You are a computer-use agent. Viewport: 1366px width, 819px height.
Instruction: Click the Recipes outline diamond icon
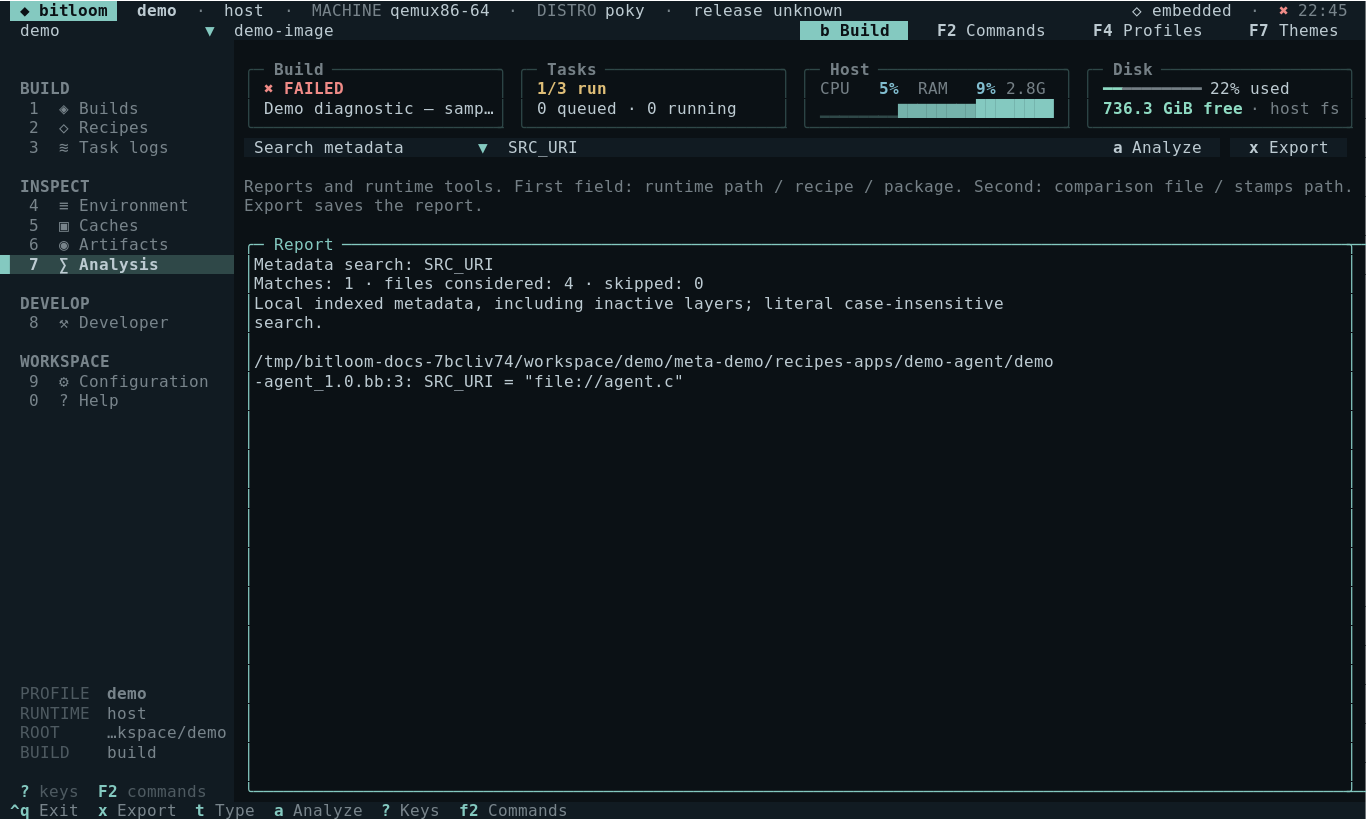click(x=64, y=128)
